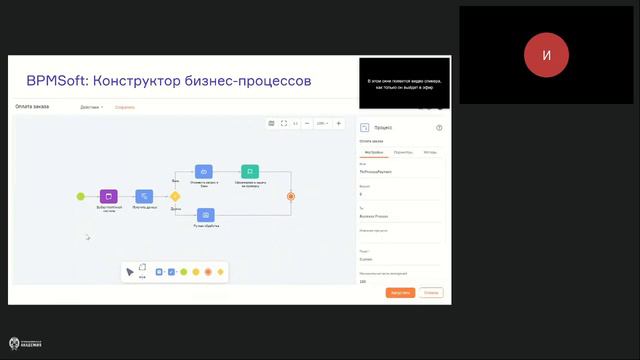
Task: Click the orange Запустить button
Action: (400, 293)
